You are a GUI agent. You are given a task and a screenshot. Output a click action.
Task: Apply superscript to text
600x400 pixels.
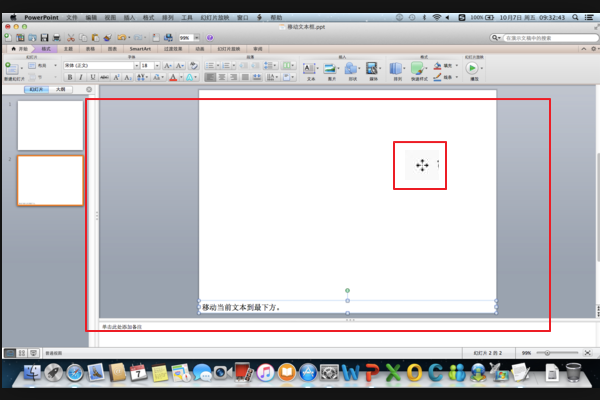tap(116, 77)
